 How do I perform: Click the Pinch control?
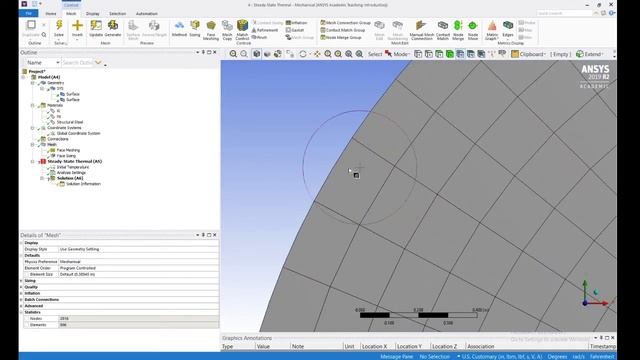(260, 38)
